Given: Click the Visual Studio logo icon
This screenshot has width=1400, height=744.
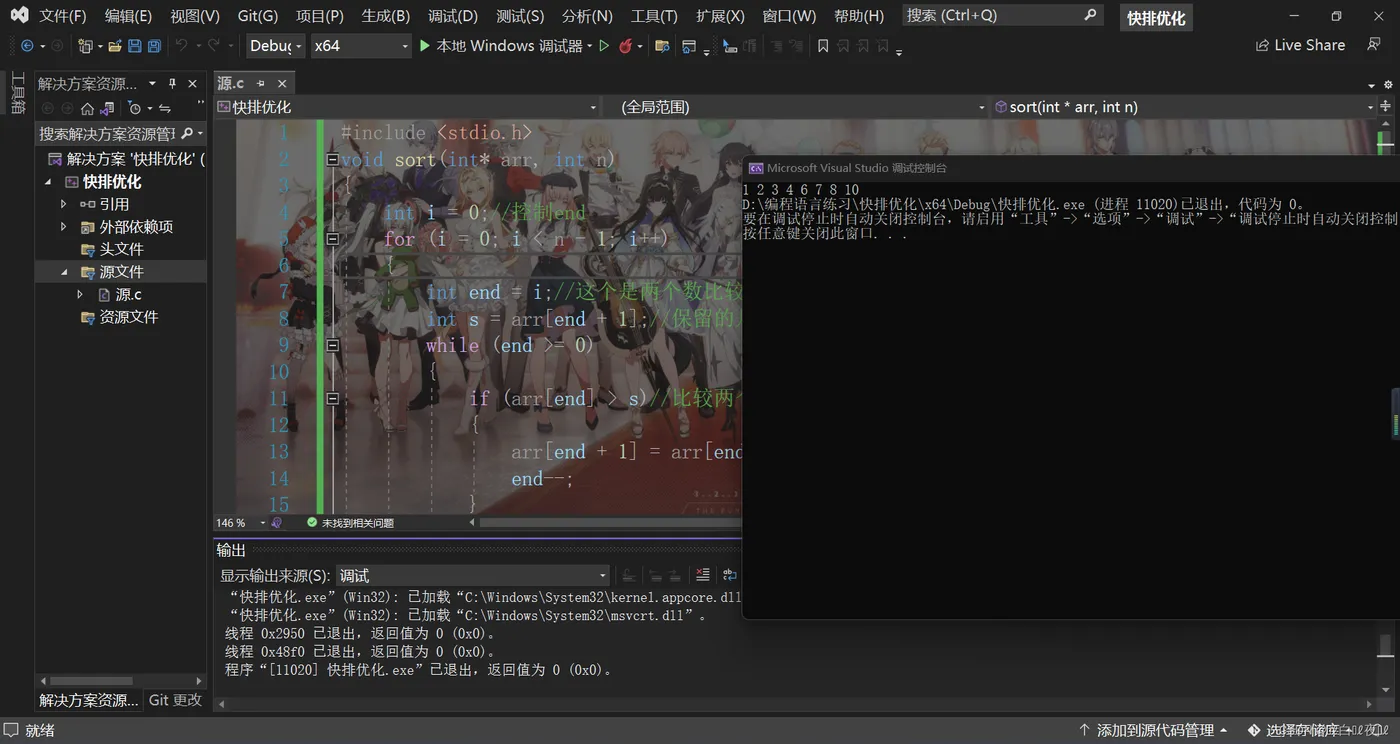Looking at the screenshot, I should [x=19, y=15].
